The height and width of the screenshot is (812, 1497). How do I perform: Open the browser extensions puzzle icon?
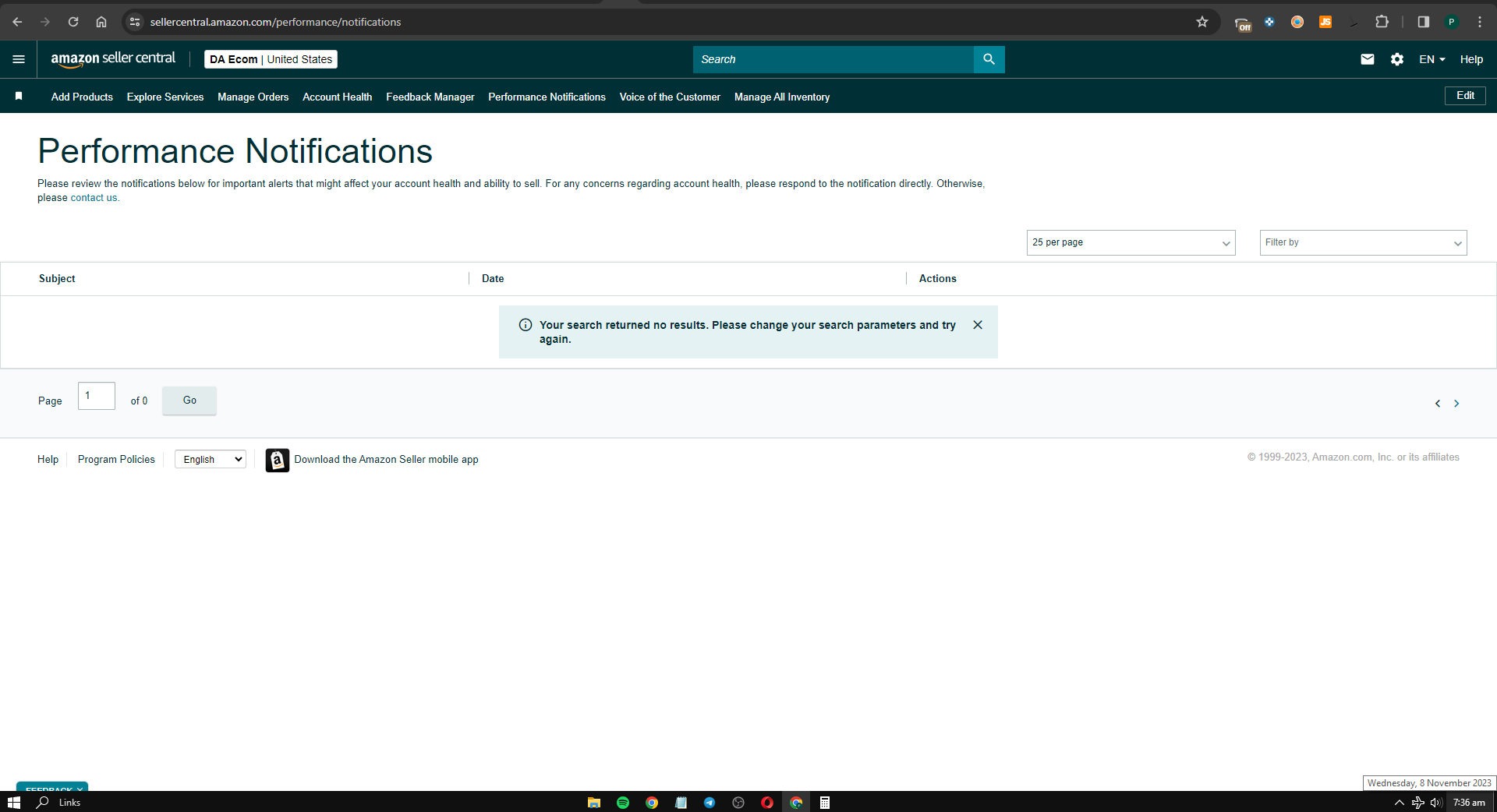1382,22
